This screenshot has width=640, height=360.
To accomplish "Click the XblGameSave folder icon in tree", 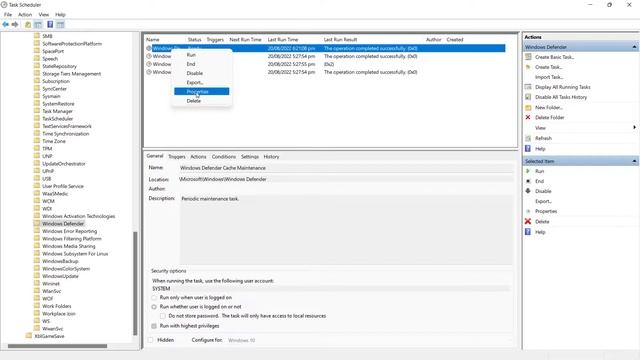I will [29, 336].
